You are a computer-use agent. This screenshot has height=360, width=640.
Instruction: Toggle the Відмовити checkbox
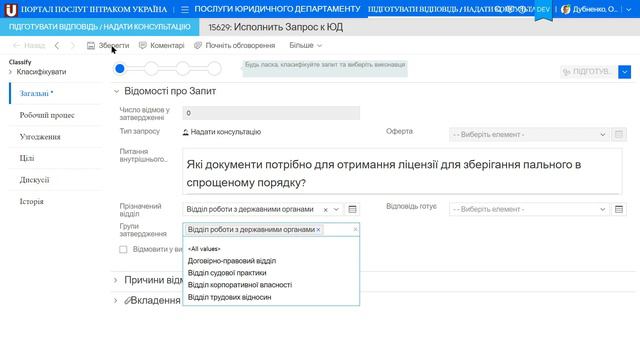pos(123,249)
